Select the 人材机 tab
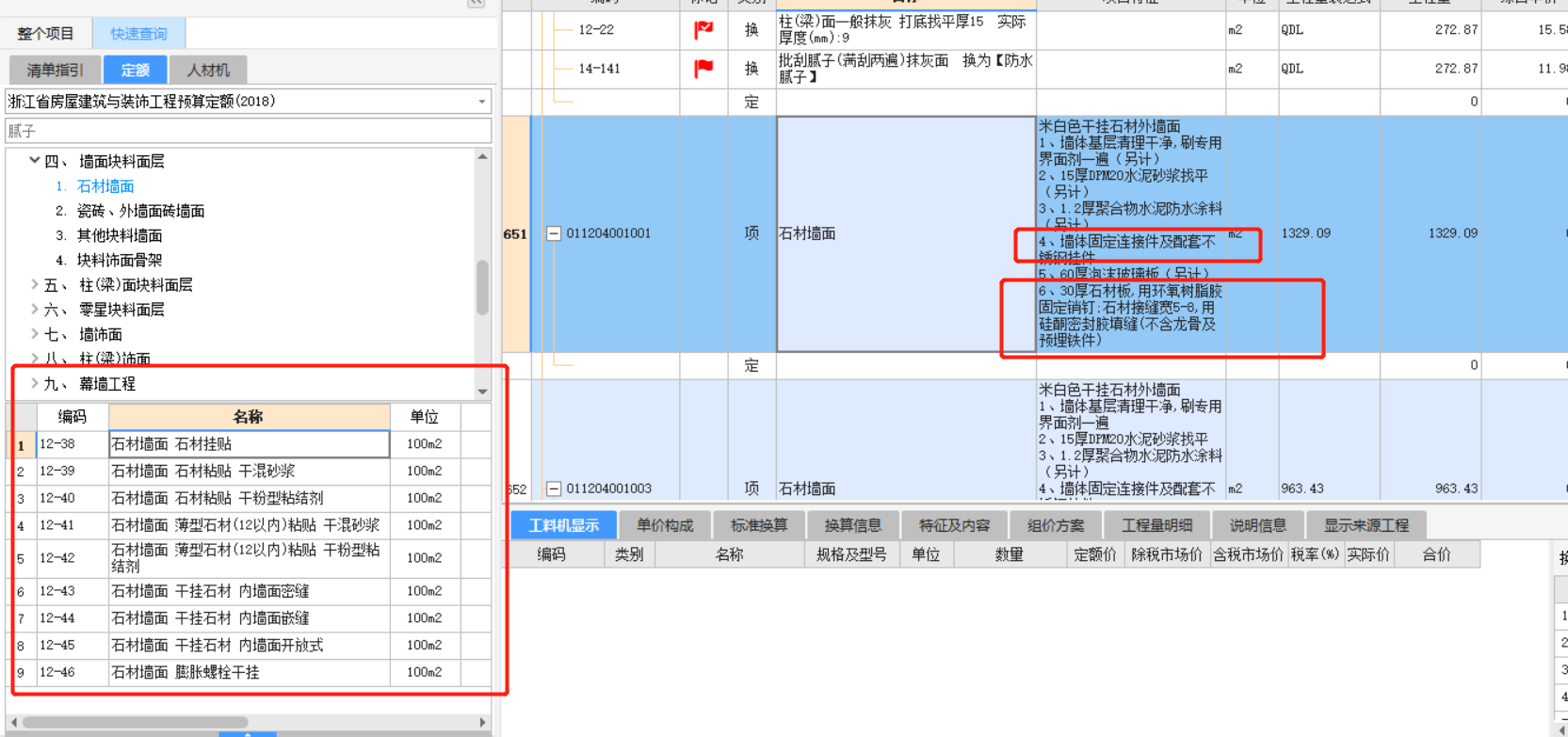 [208, 70]
